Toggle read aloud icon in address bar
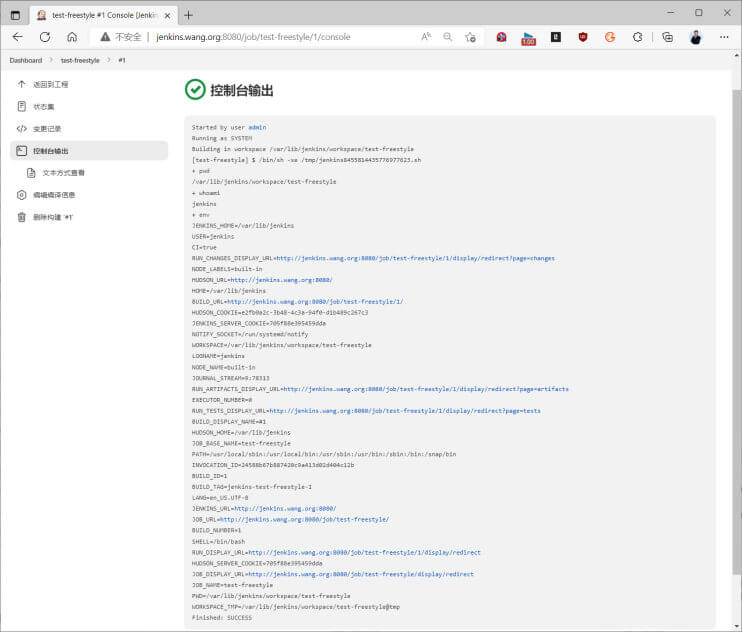The width and height of the screenshot is (742, 632). (x=426, y=37)
